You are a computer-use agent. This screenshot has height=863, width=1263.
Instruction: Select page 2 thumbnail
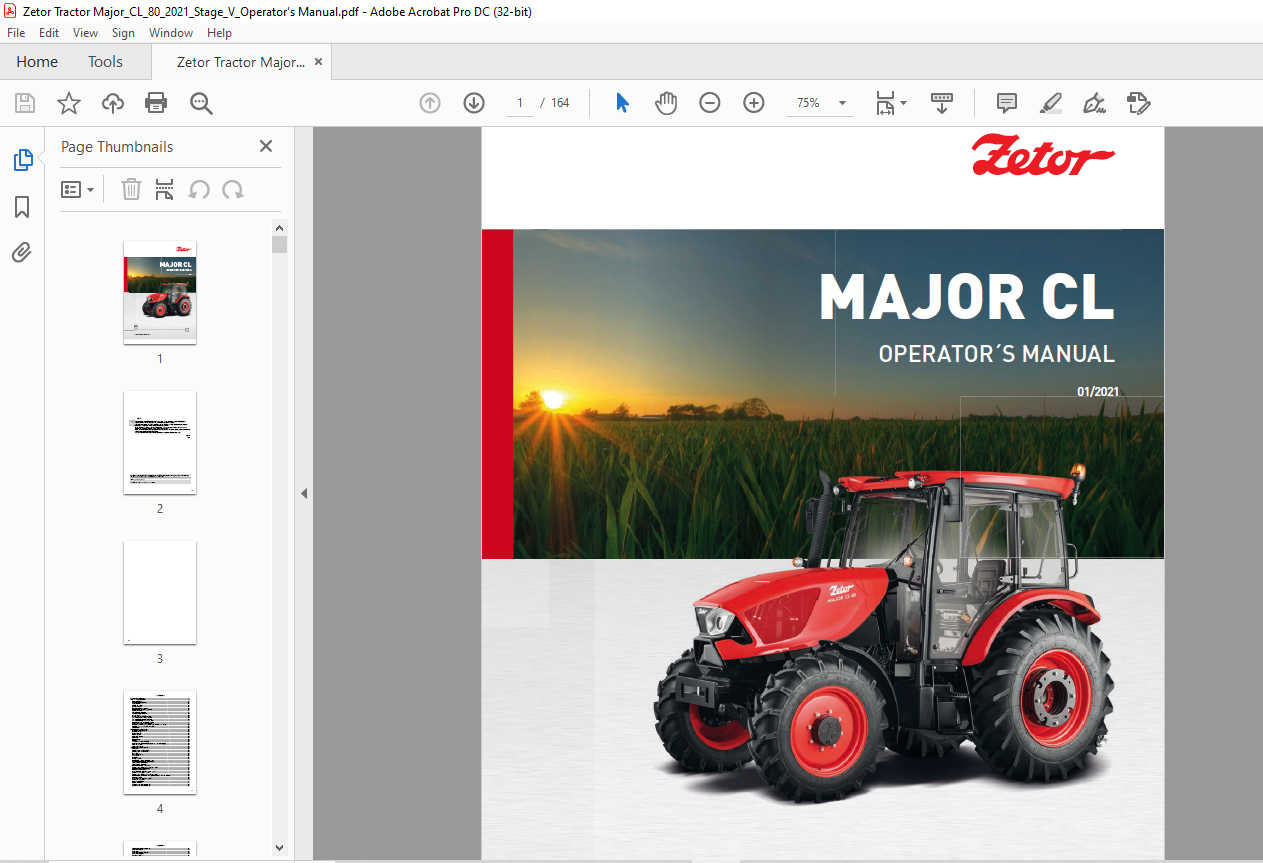point(160,442)
